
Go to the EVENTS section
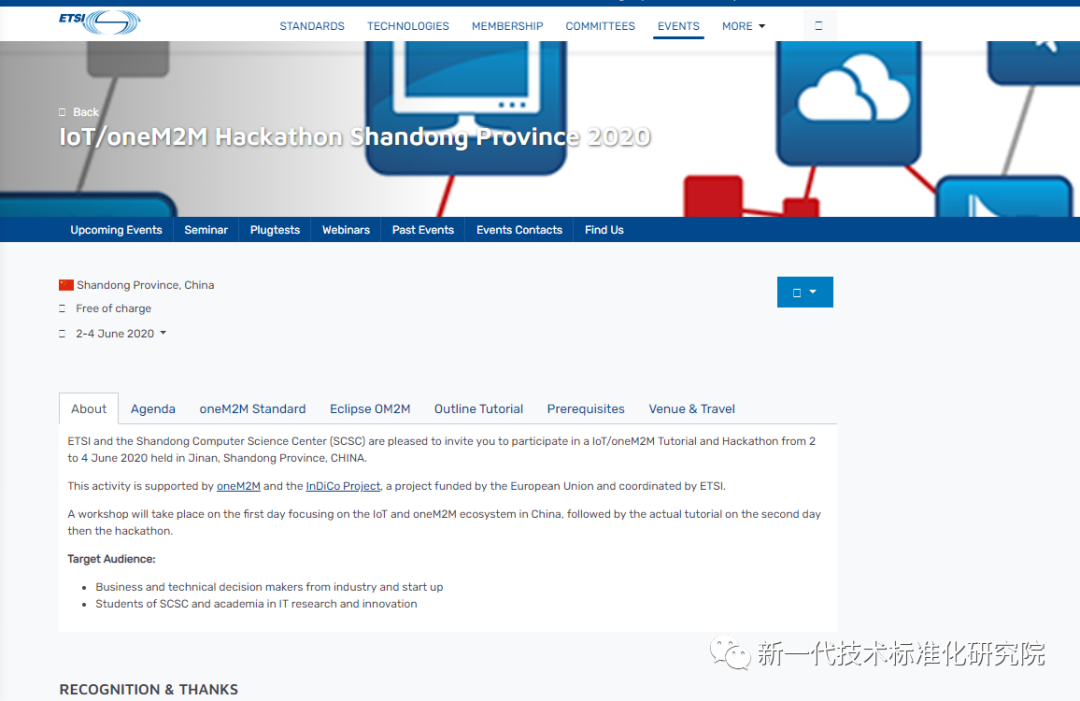[x=678, y=26]
